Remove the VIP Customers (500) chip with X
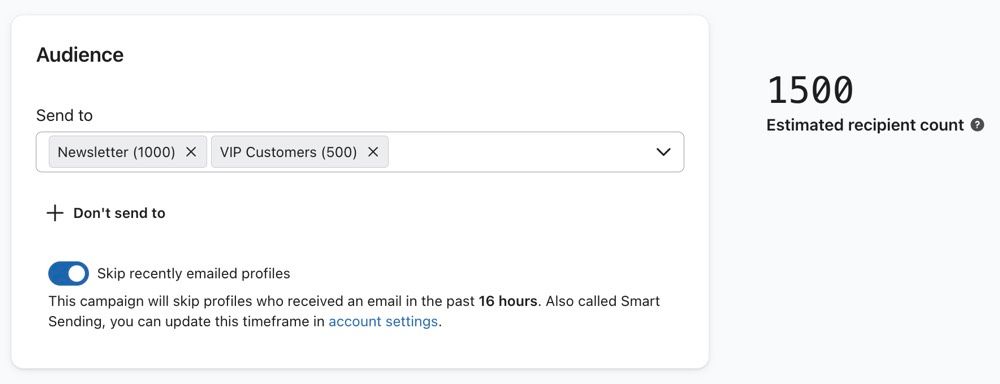 point(373,152)
